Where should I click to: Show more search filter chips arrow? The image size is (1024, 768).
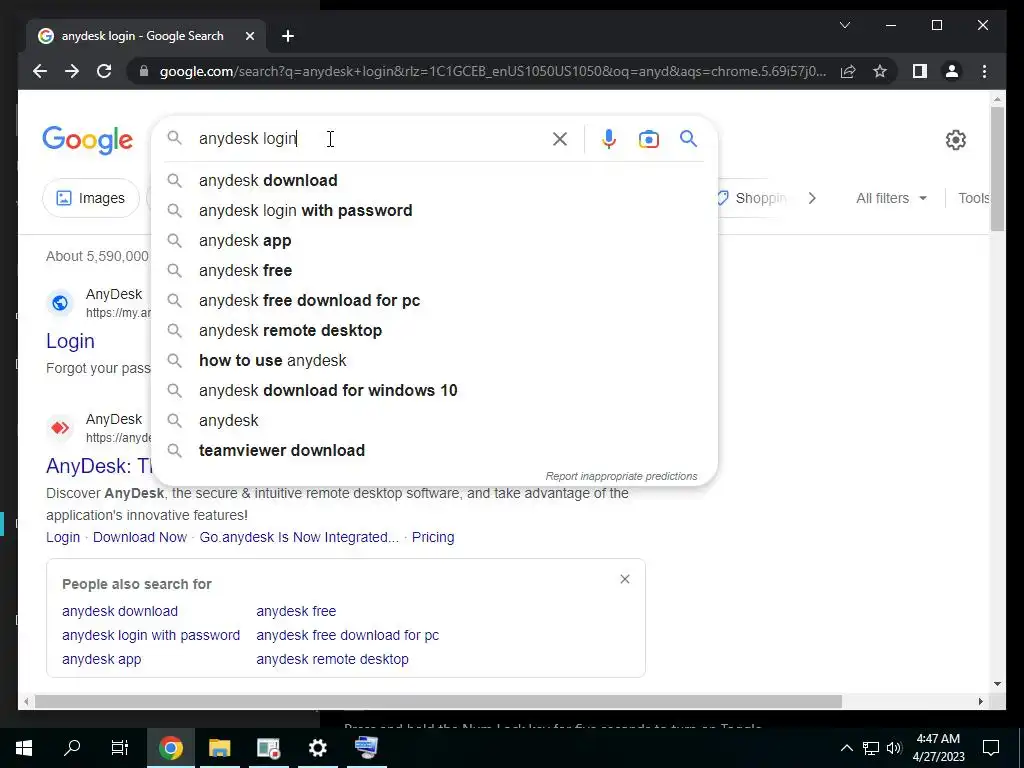[x=812, y=198]
